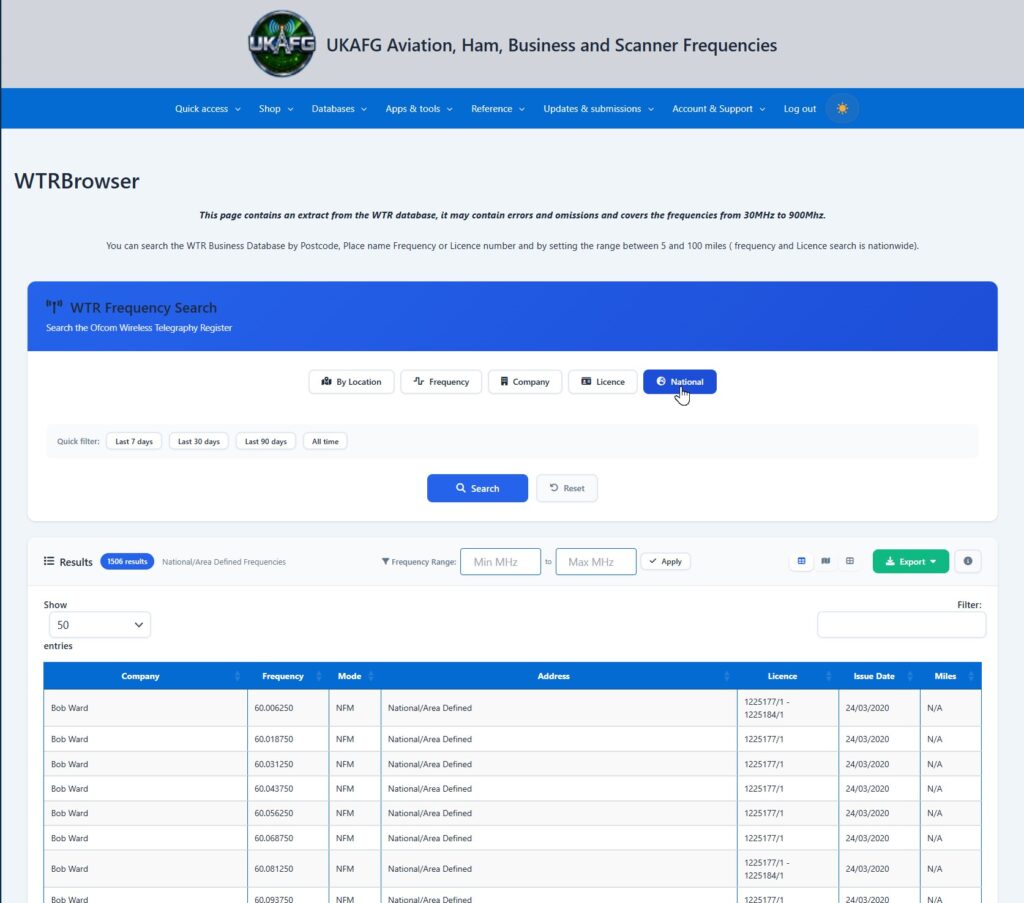
Task: Select the Frequency search tab
Action: (x=441, y=382)
